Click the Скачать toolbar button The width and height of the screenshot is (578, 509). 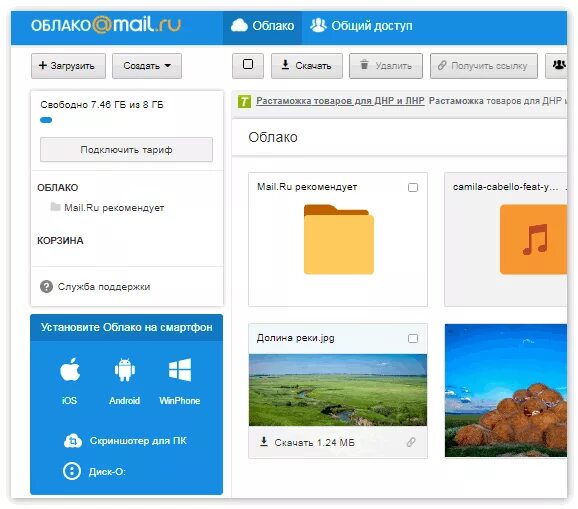307,66
